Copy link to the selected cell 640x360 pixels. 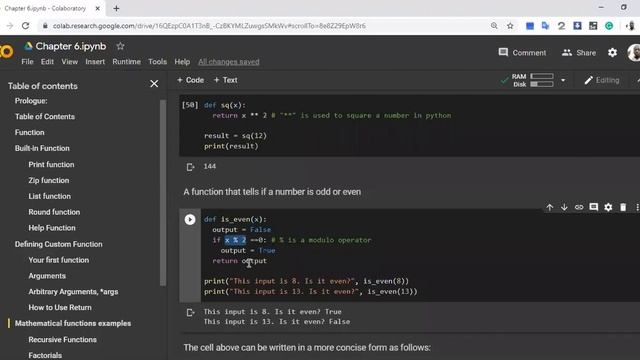[x=579, y=207]
